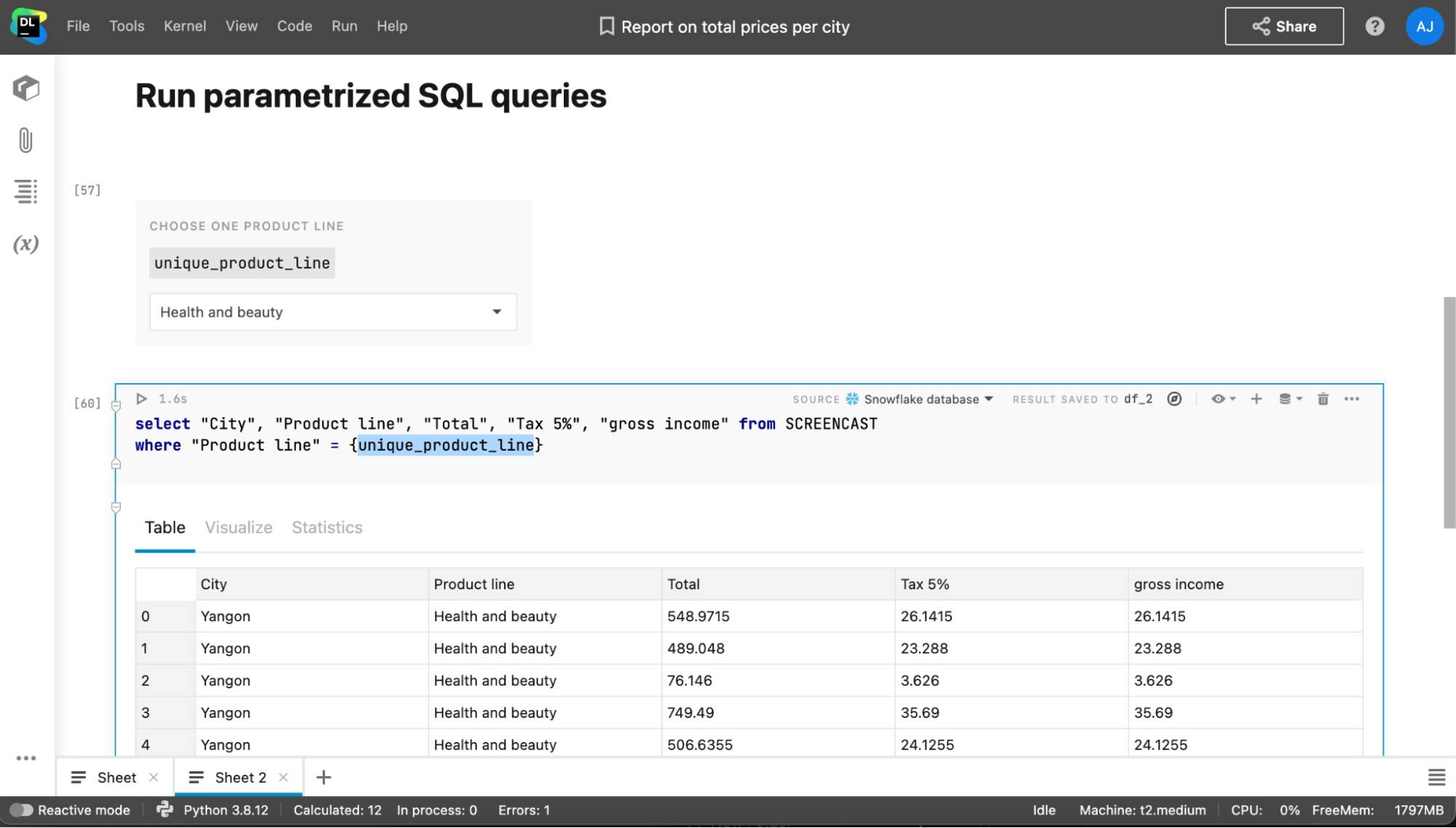Open the help question mark icon
The image size is (1456, 828).
(x=1374, y=26)
